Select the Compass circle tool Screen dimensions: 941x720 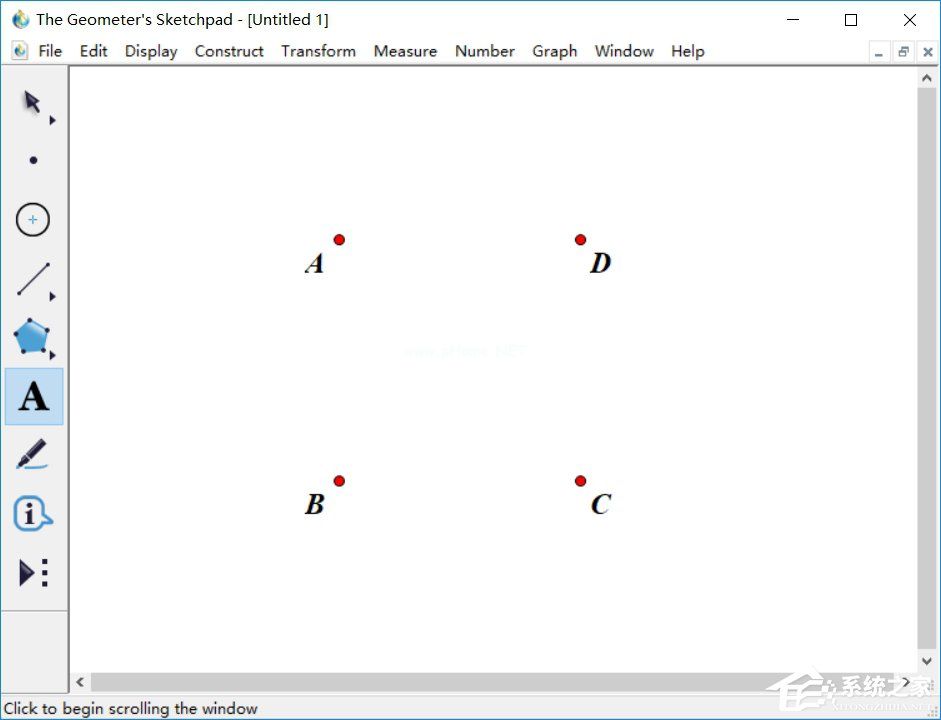(x=33, y=220)
